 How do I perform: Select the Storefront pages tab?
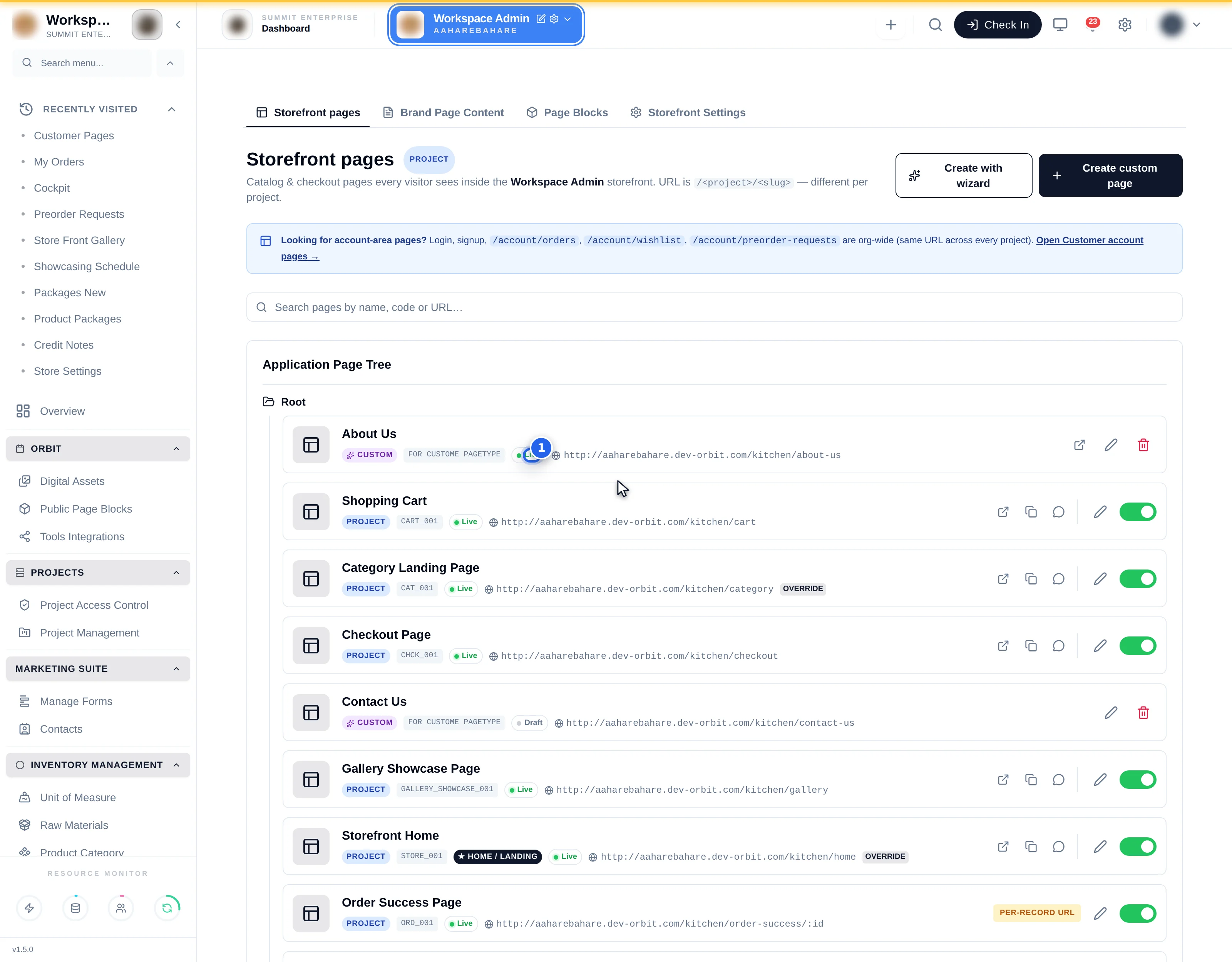(308, 113)
